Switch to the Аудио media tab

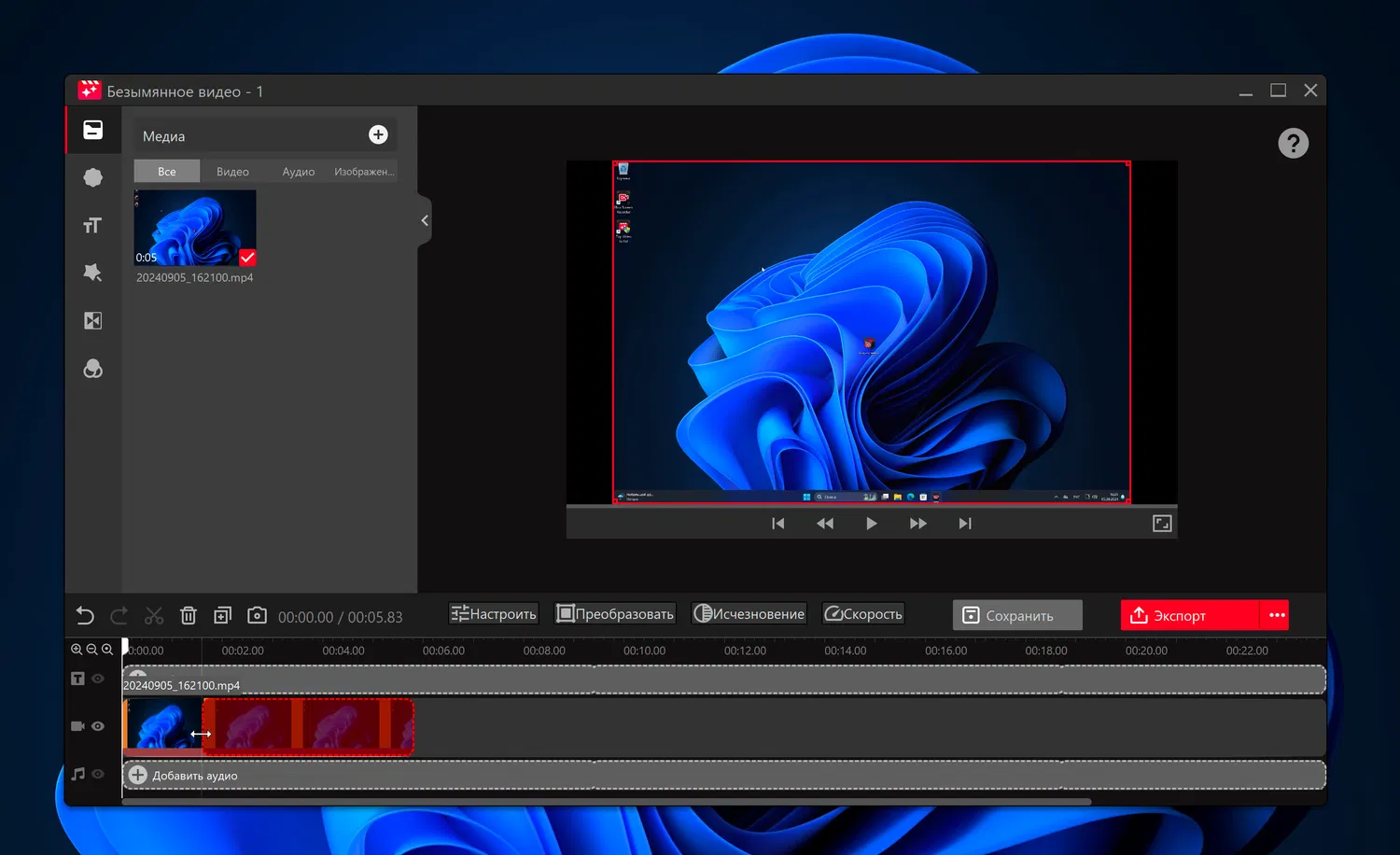[298, 172]
